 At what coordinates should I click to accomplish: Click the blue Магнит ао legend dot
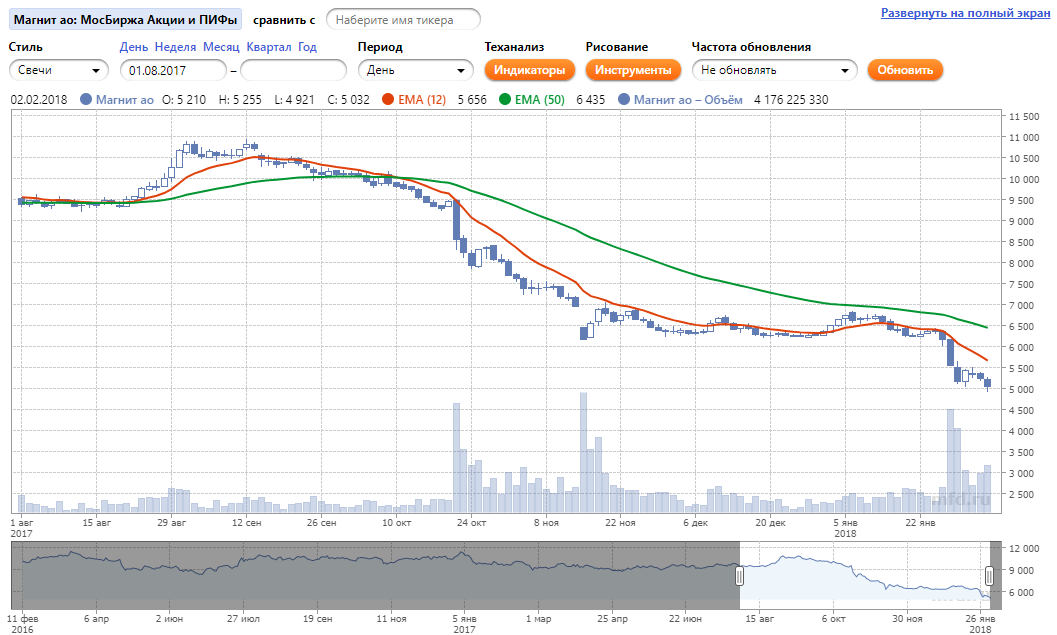click(x=86, y=99)
